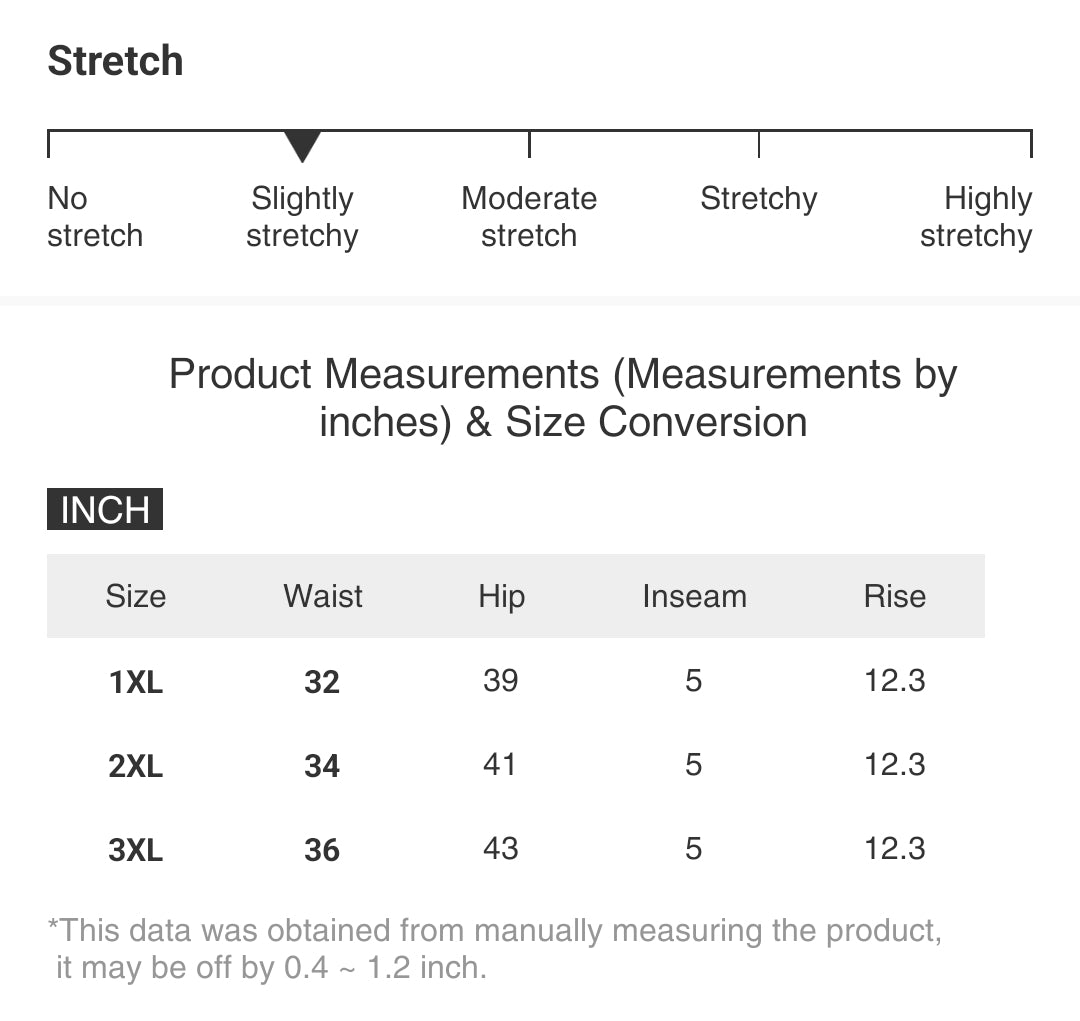The width and height of the screenshot is (1080, 1021).
Task: Click the Product Measurements title text
Action: pos(563,398)
